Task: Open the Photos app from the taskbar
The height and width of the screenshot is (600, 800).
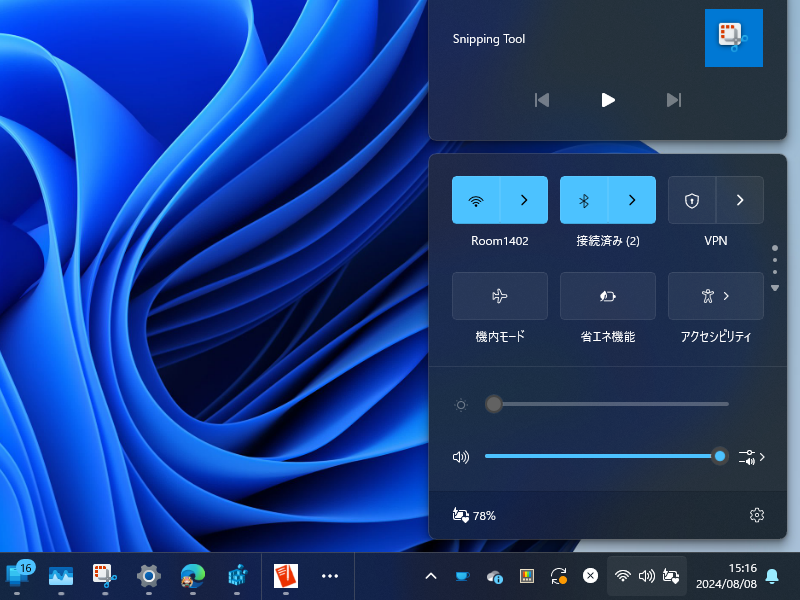Action: [x=60, y=576]
